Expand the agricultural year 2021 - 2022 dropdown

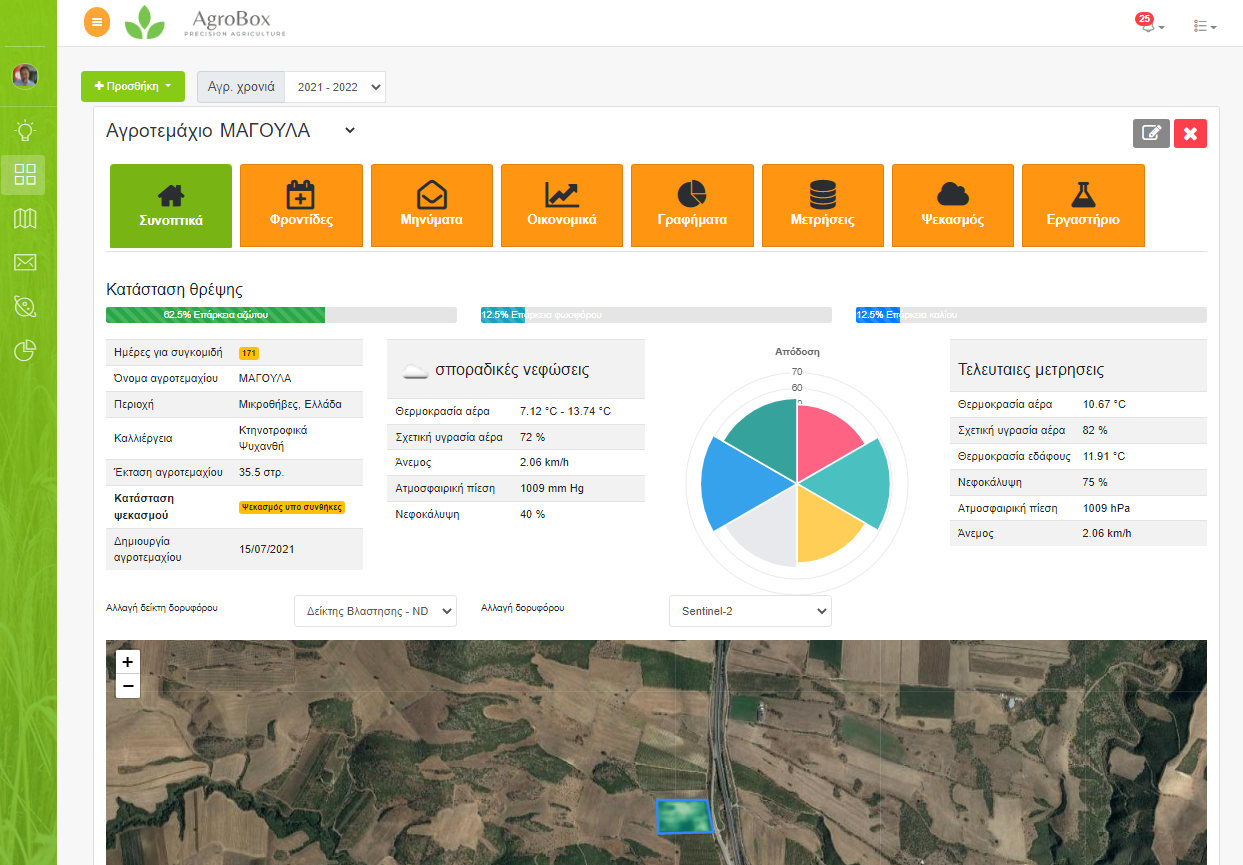(335, 87)
